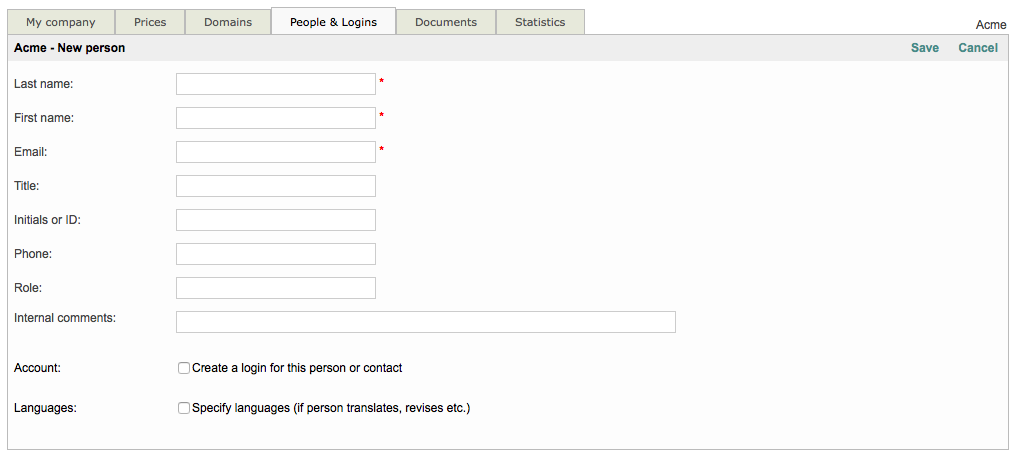Focus the First name text box
Viewport: 1017px width, 457px height.
(x=276, y=118)
